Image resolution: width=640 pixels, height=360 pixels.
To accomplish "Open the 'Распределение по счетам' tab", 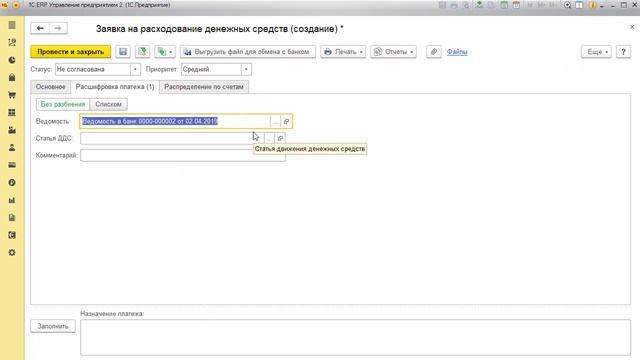I will pos(204,87).
